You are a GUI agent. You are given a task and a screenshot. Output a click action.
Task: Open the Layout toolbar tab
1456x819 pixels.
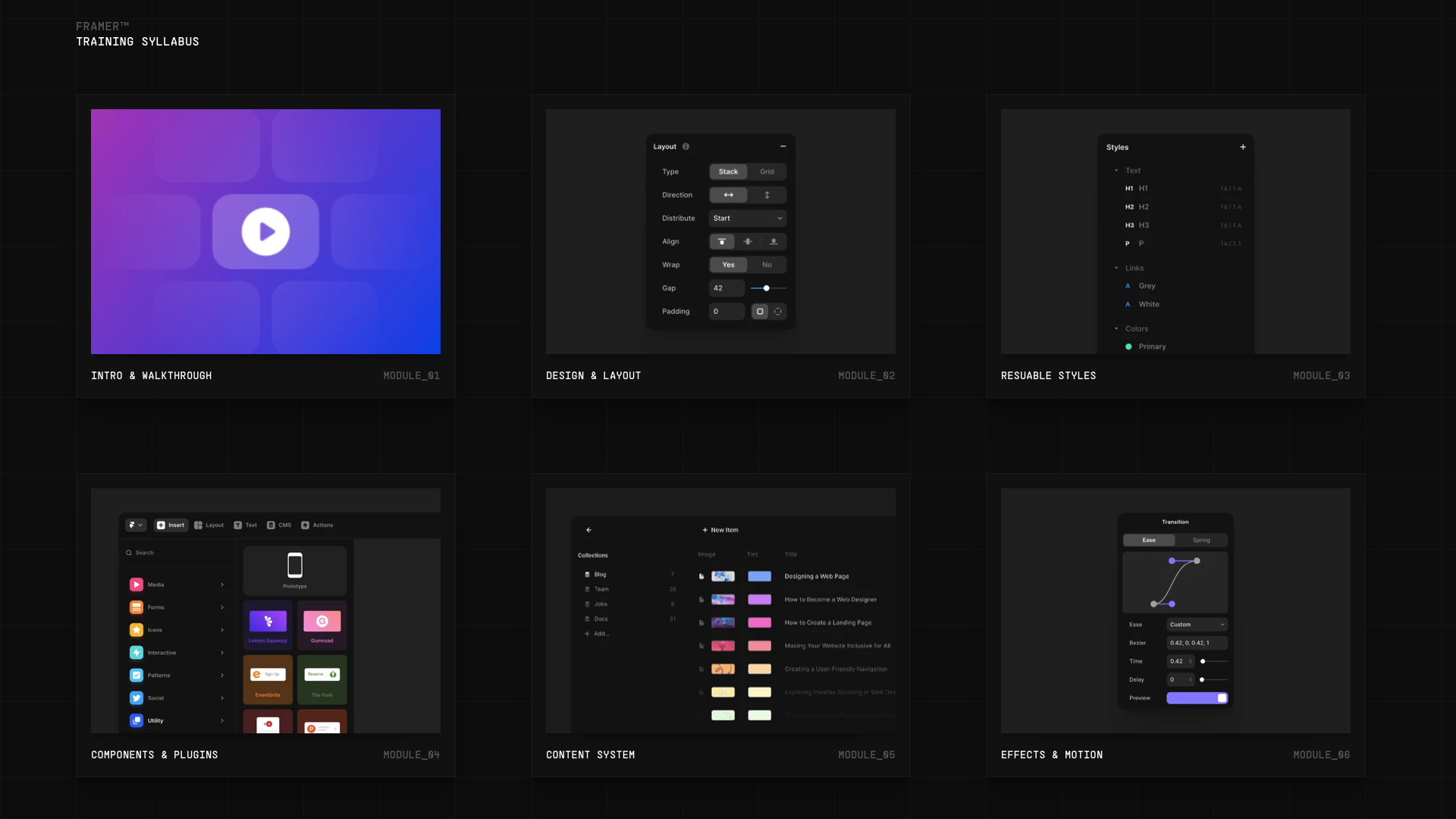click(209, 525)
